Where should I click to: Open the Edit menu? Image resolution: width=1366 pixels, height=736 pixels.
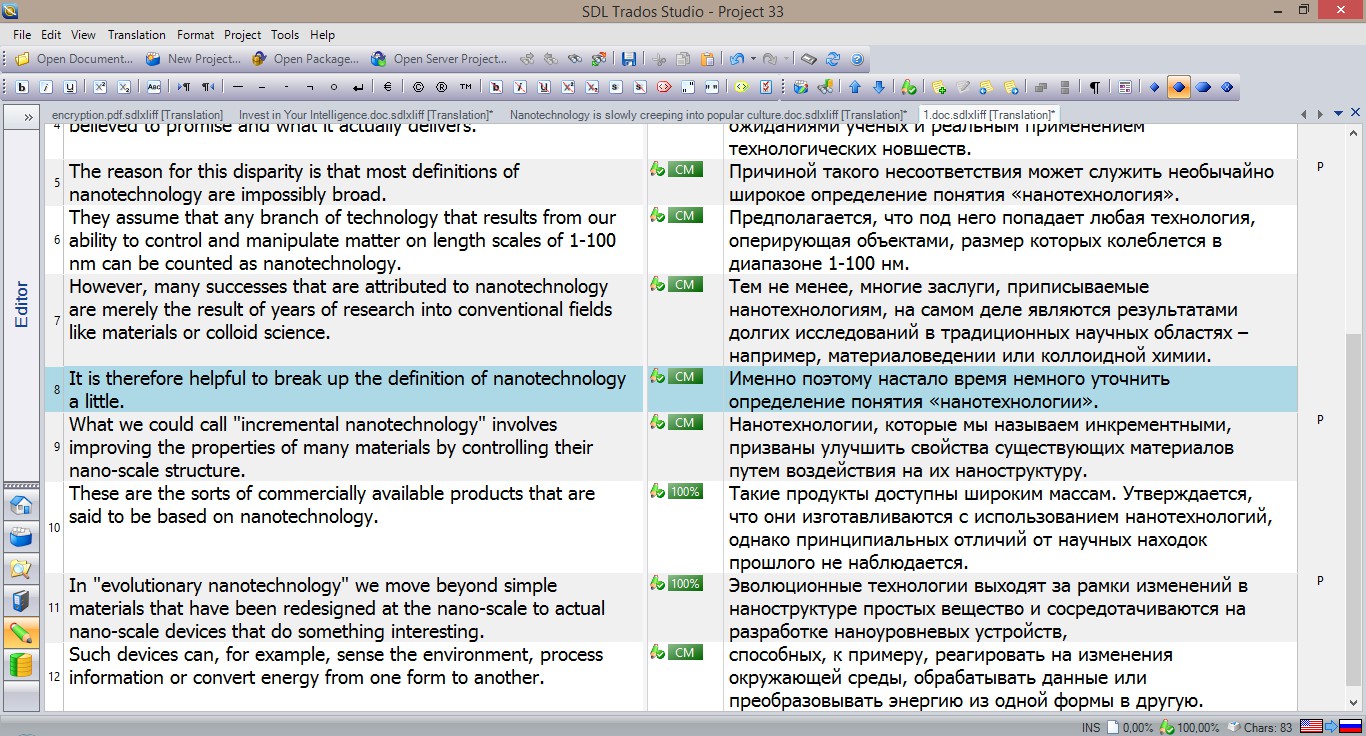click(51, 35)
